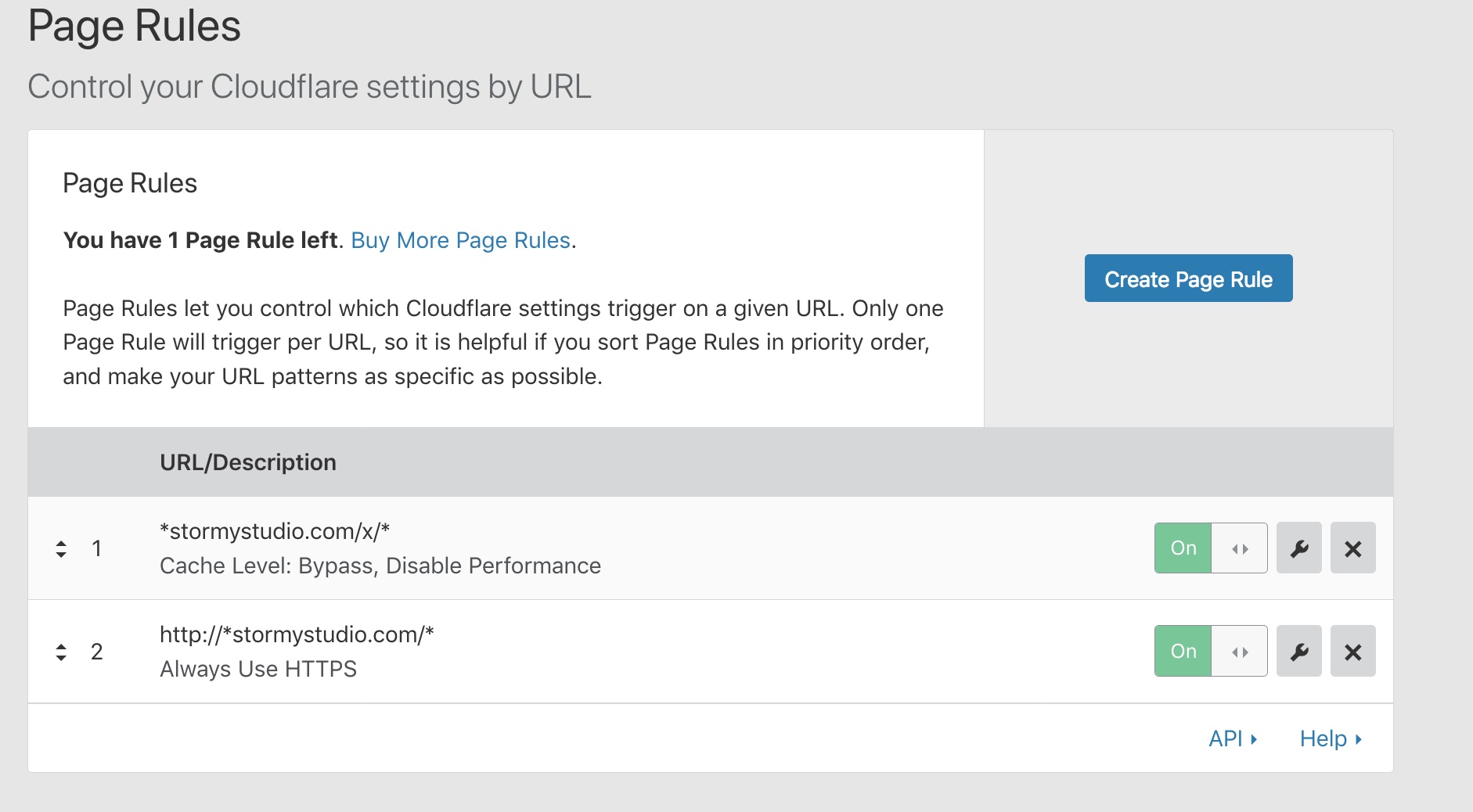Open Buy More Page Rules link

[460, 240]
